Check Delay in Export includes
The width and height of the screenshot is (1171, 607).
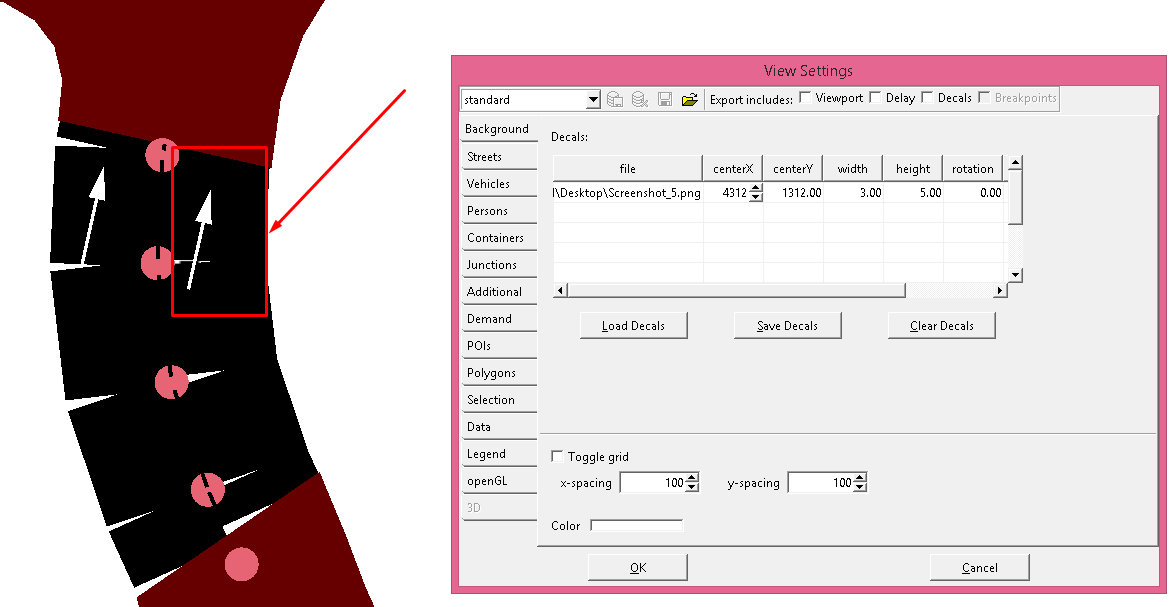[x=876, y=97]
